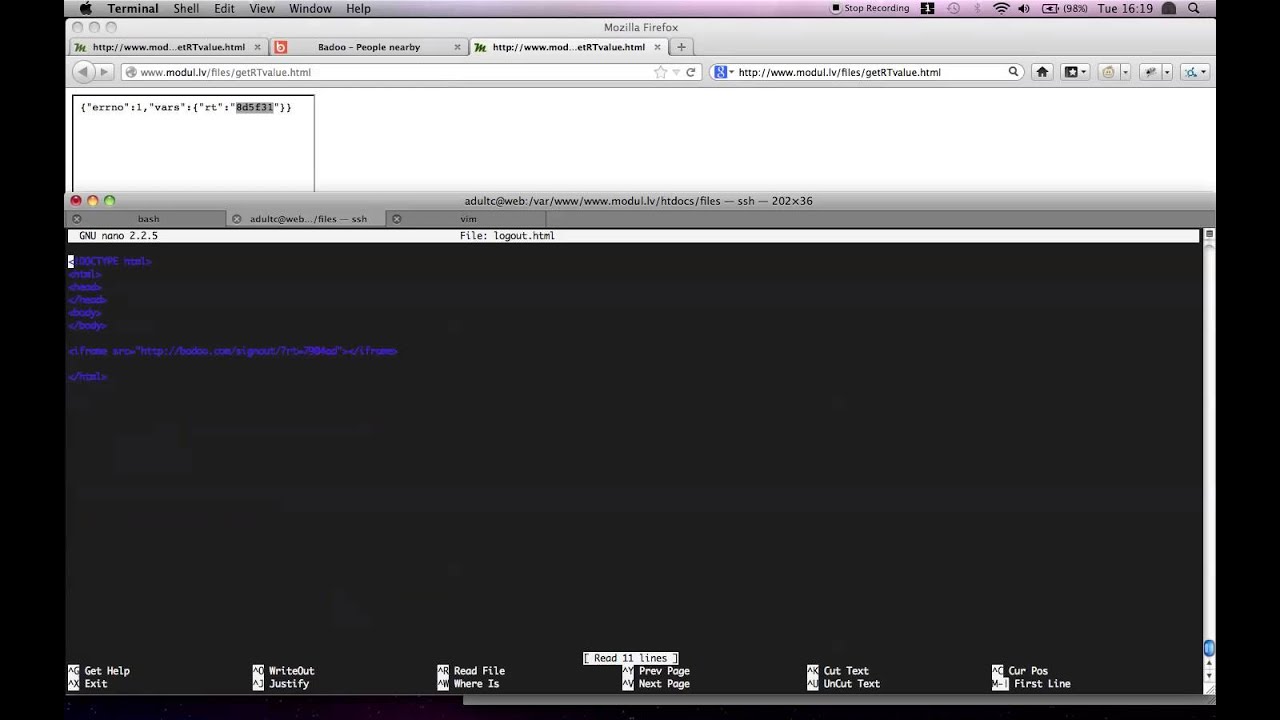
Task: Open the Wi-Fi status menu
Action: tap(1001, 8)
